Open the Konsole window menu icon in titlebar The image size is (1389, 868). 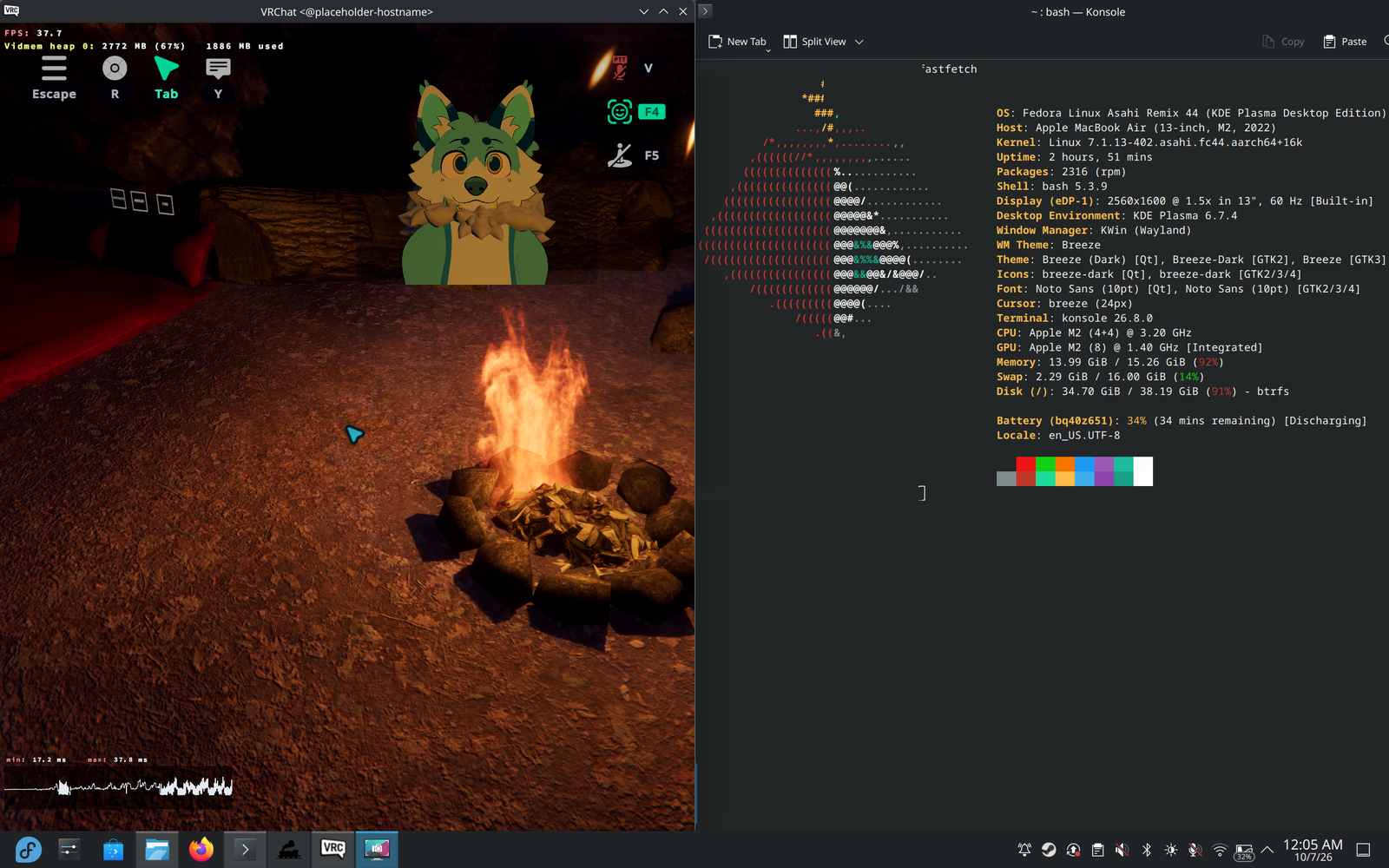pyautogui.click(x=706, y=11)
